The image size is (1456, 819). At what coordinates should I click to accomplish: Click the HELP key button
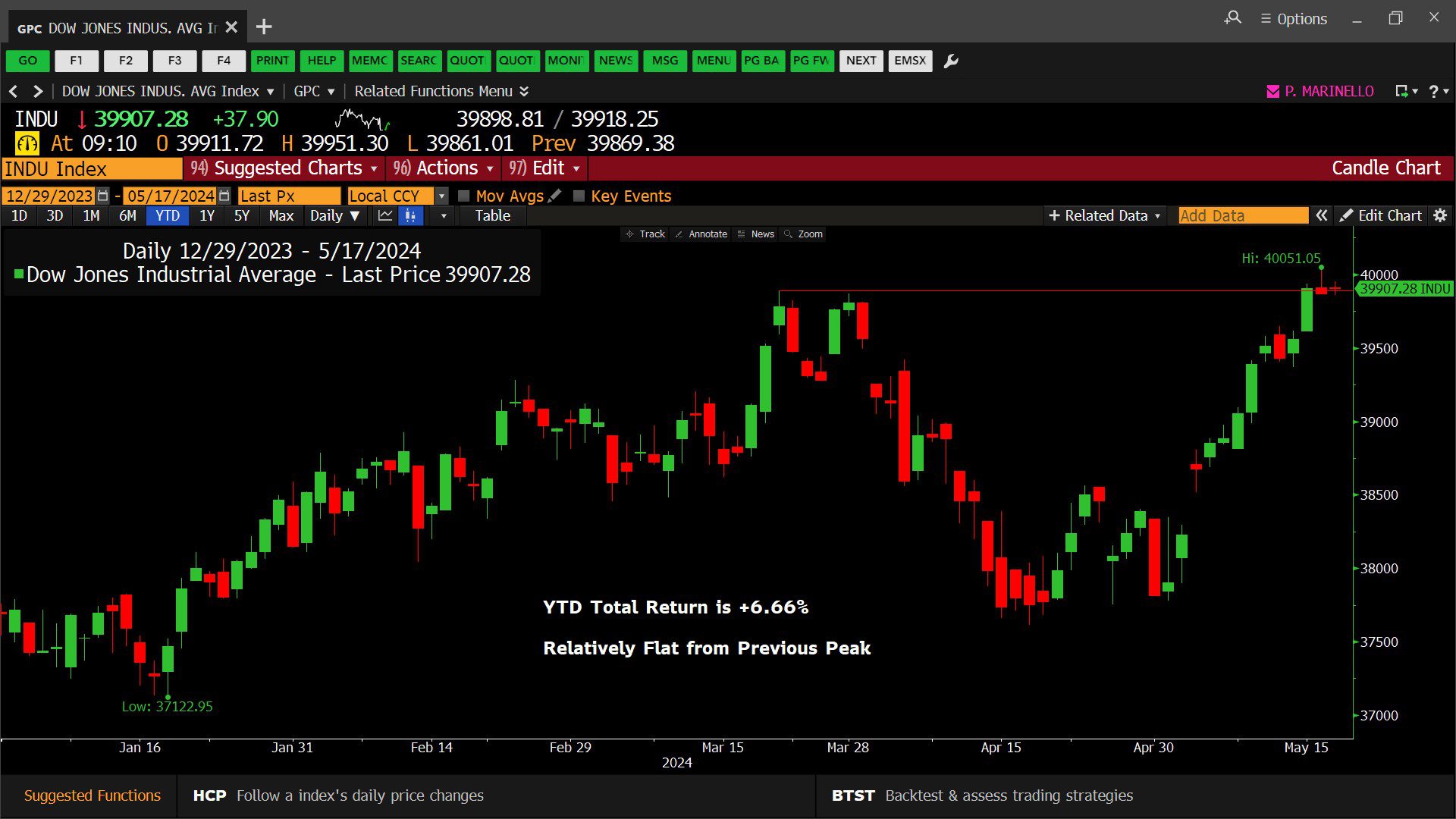(322, 61)
